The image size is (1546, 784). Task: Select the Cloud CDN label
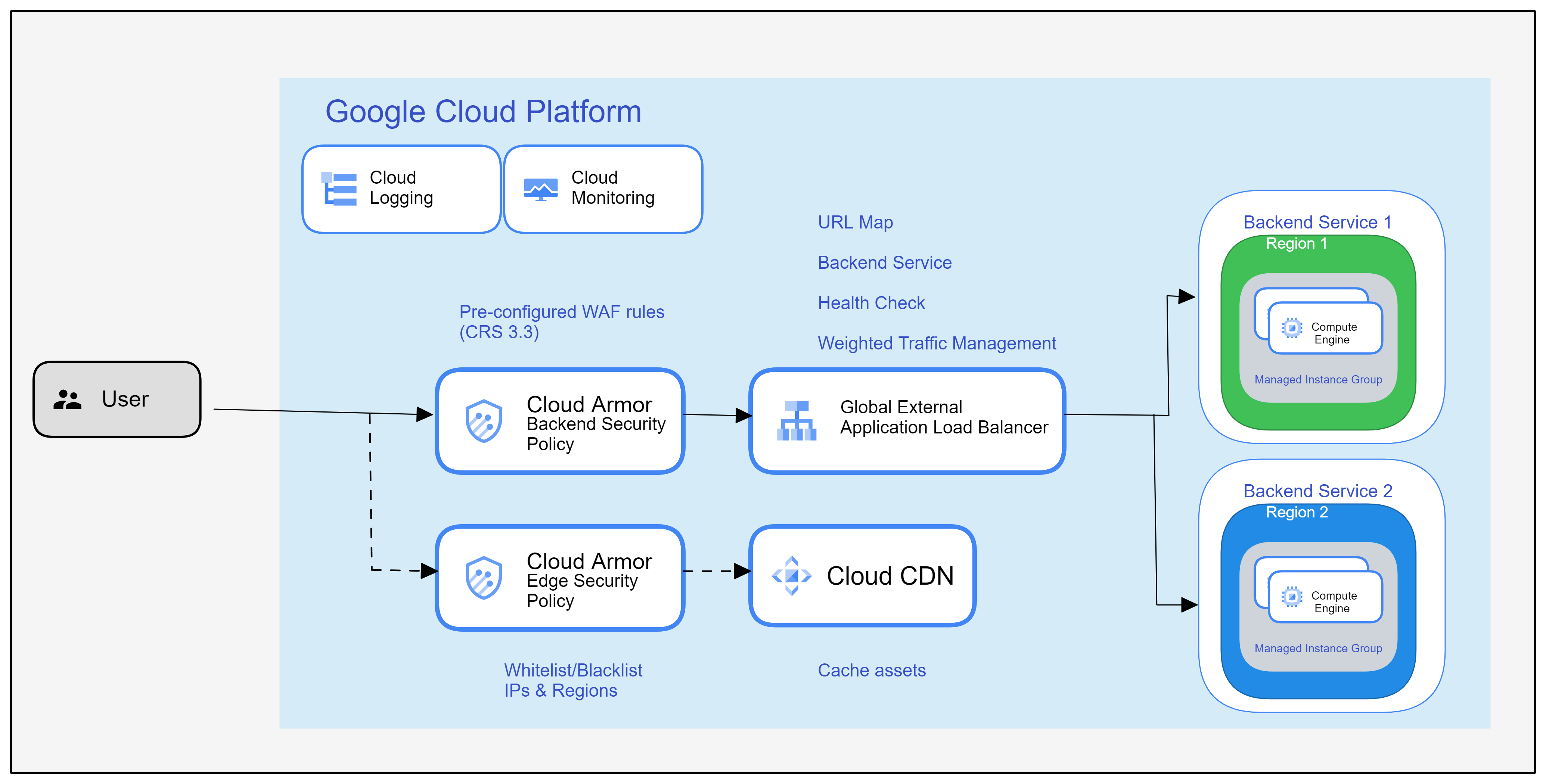coord(890,576)
